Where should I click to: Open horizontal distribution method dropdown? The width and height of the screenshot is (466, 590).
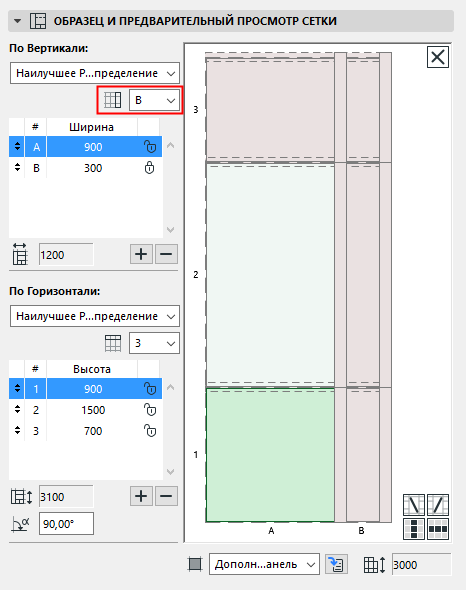pos(95,316)
